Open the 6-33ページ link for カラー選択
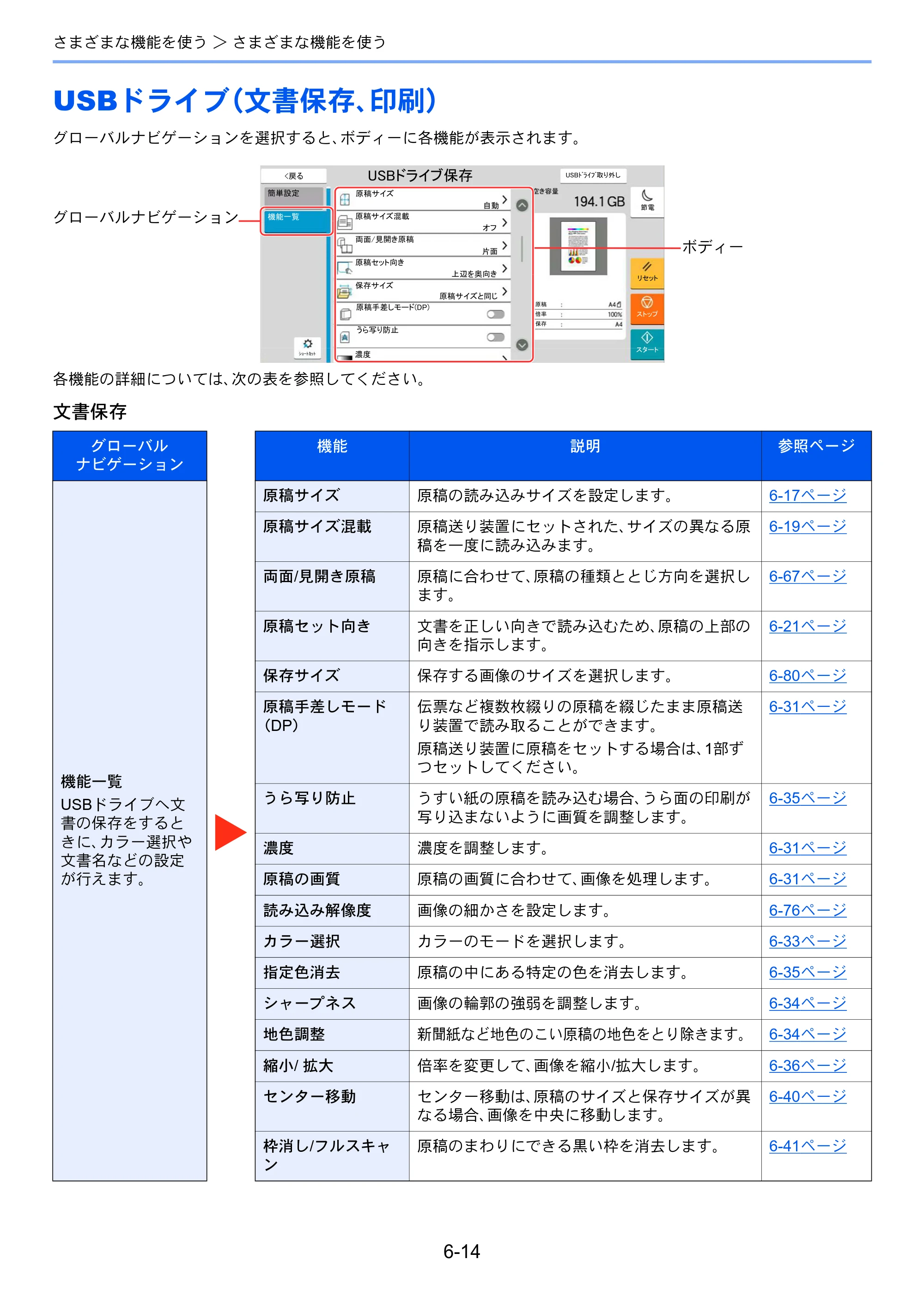924x1308 pixels. pos(807,941)
